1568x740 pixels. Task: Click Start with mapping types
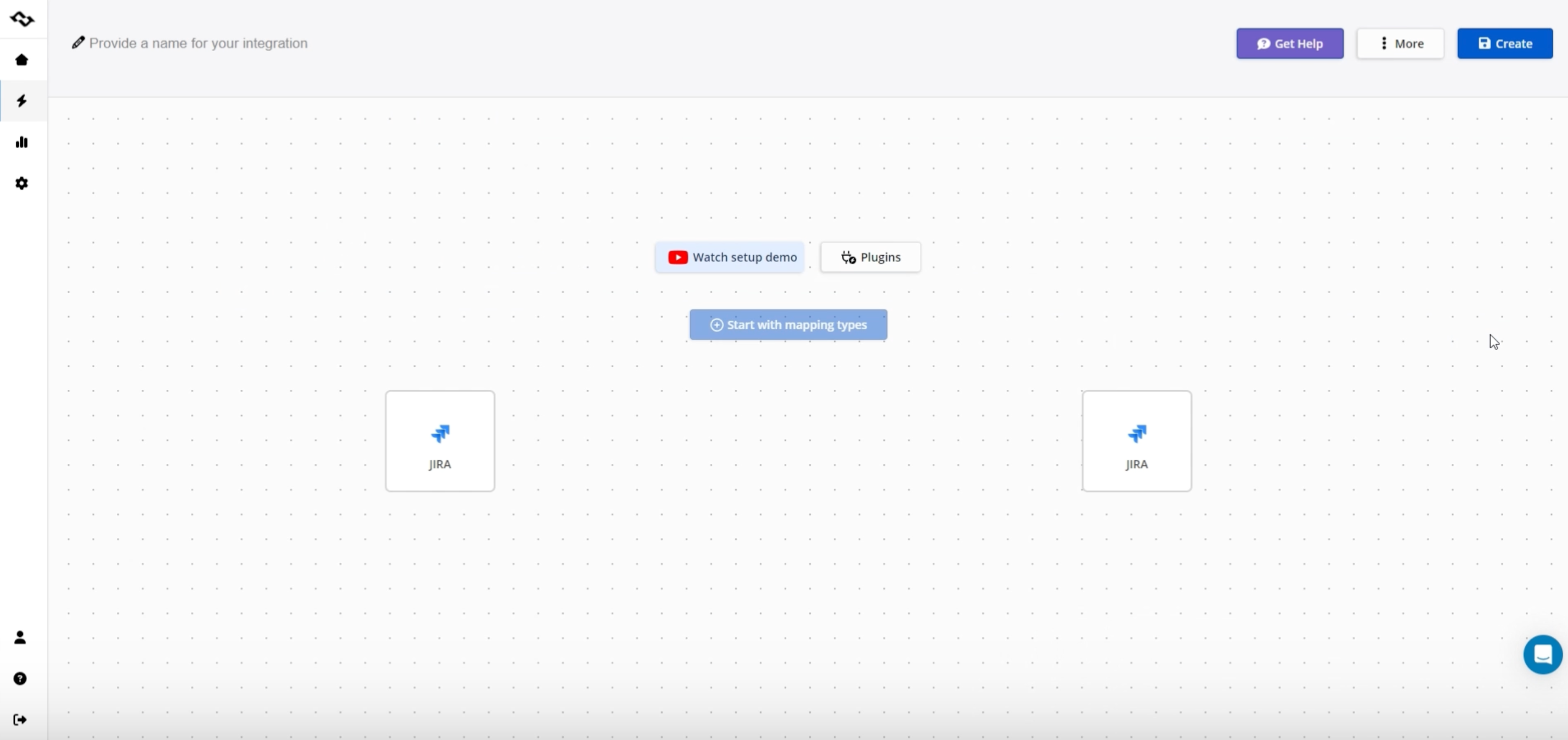pyautogui.click(x=788, y=324)
